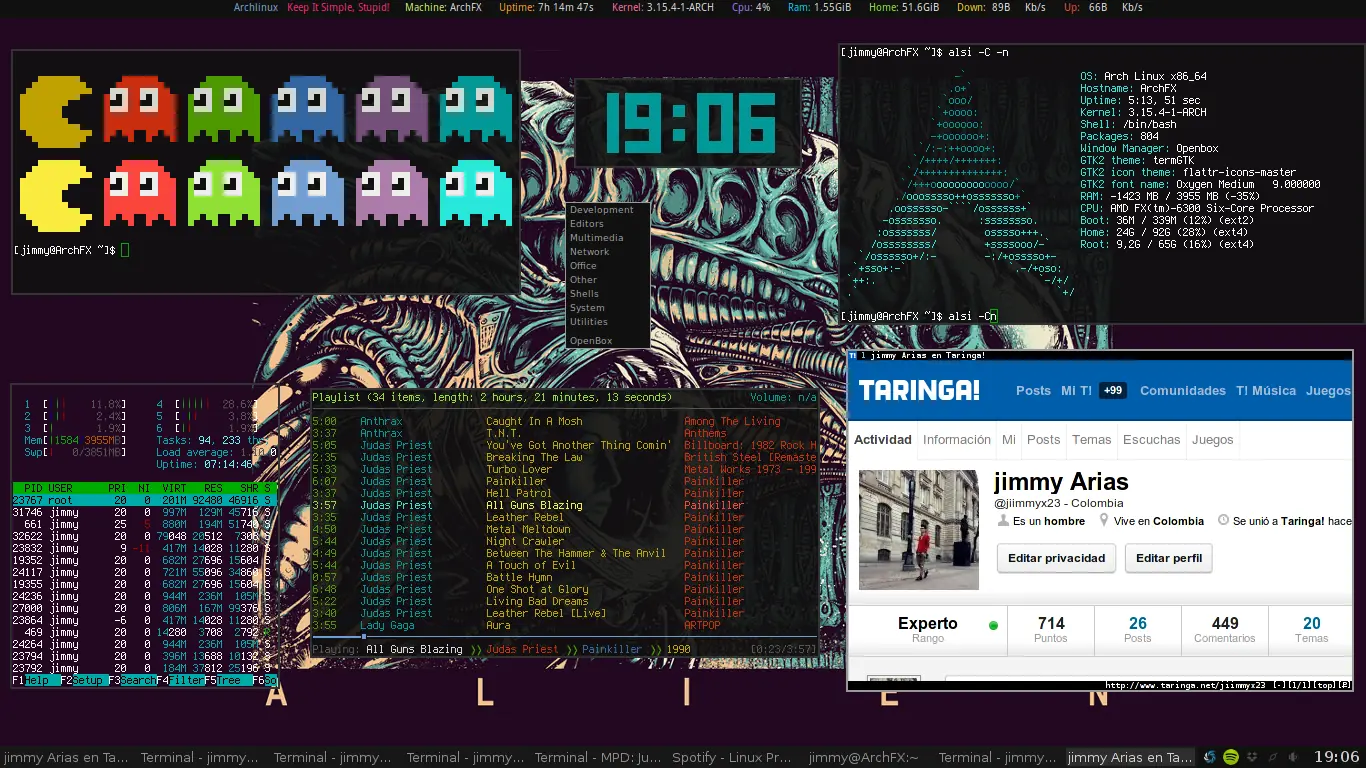
Task: Open the Temas profile tab
Action: coord(1092,439)
